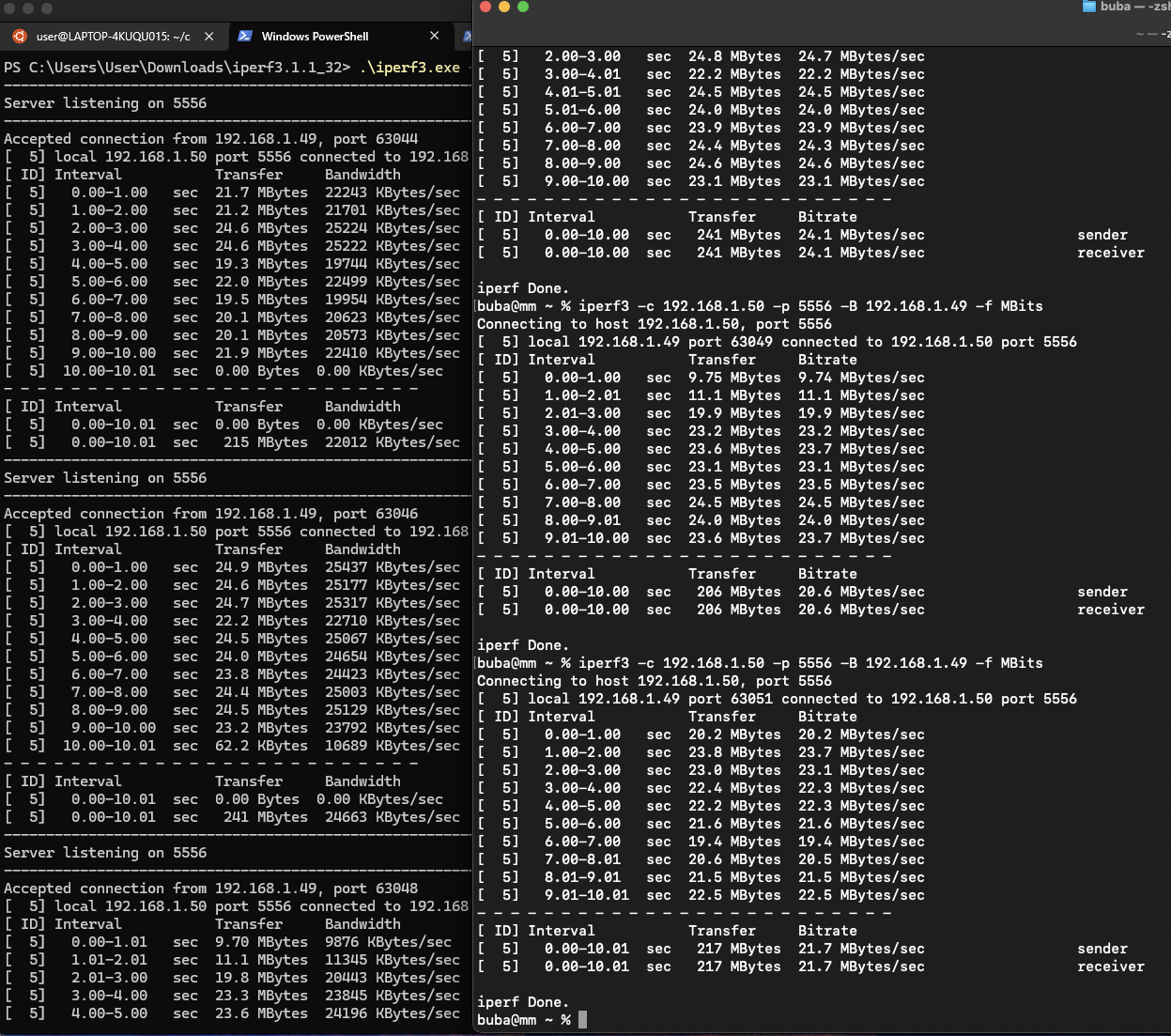The width and height of the screenshot is (1171, 1036).
Task: Switch to the user@LAPTOP-4KUQU015 tab
Action: pyautogui.click(x=113, y=37)
